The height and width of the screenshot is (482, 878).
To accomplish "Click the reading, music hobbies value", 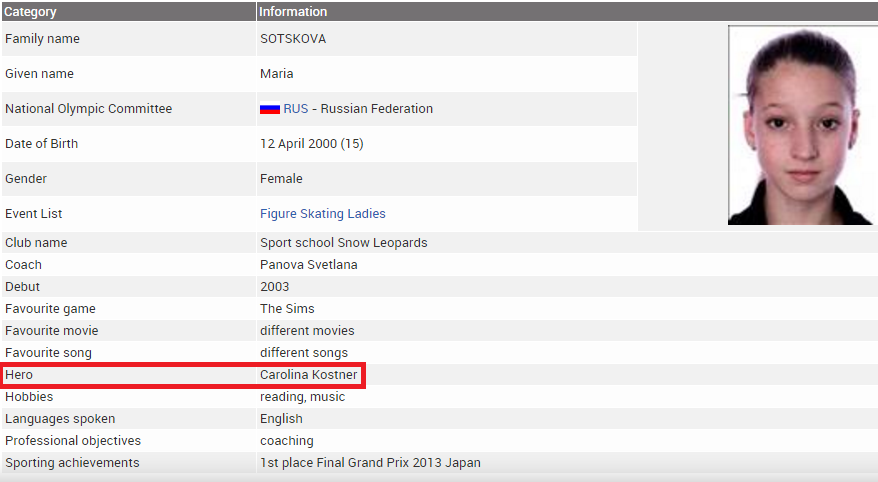I will pos(302,397).
